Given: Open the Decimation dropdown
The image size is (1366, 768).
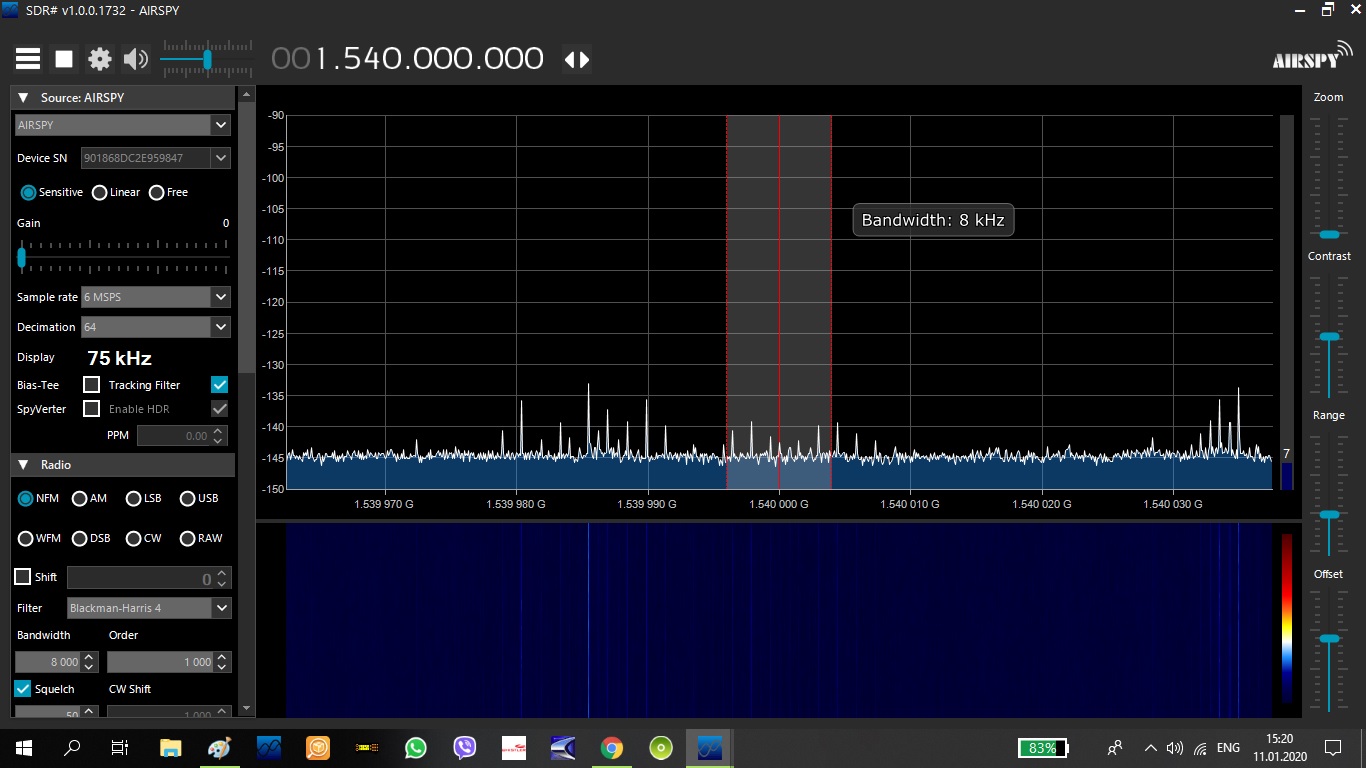Looking at the screenshot, I should click(x=221, y=327).
